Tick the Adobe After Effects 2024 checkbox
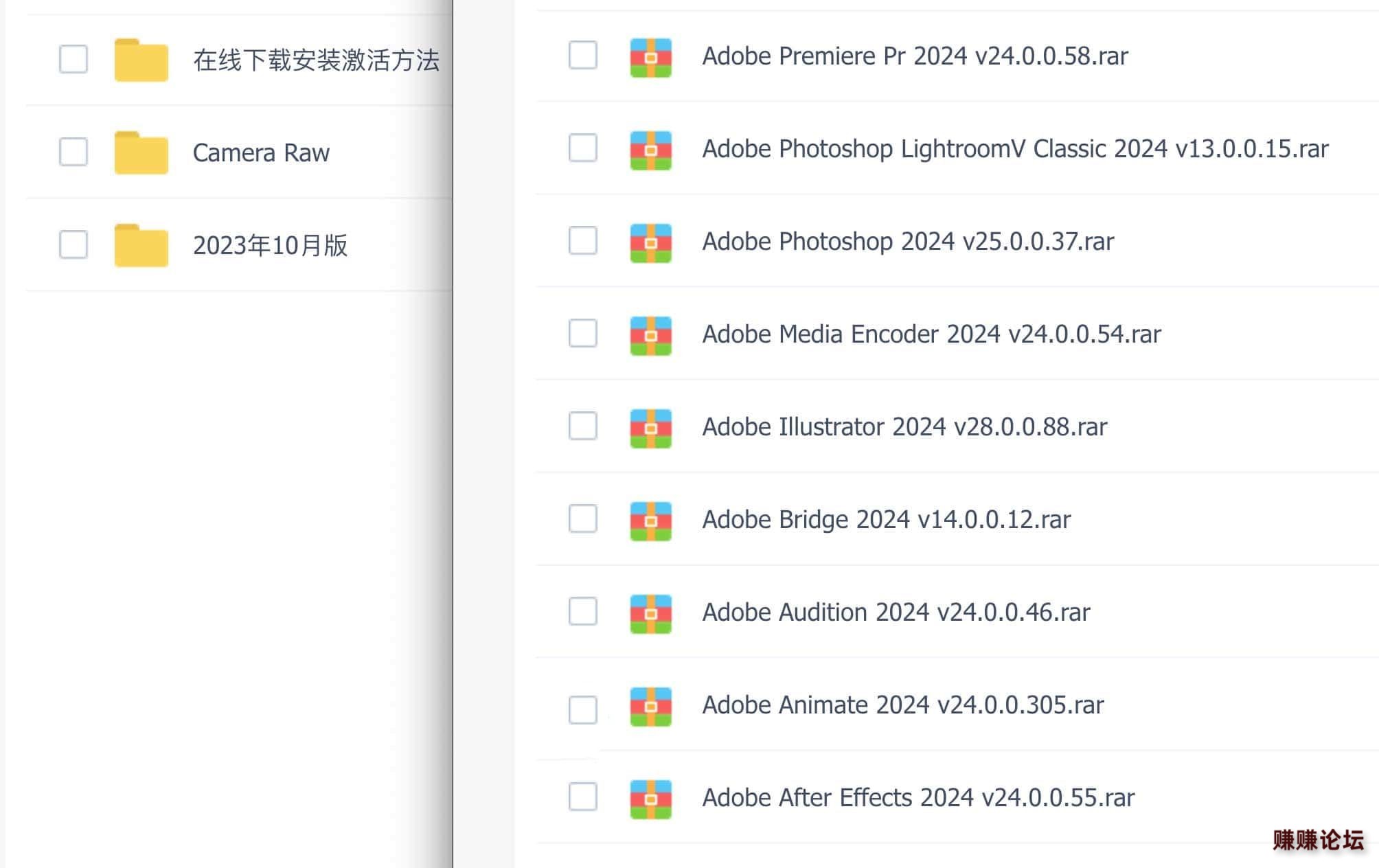 (x=583, y=797)
